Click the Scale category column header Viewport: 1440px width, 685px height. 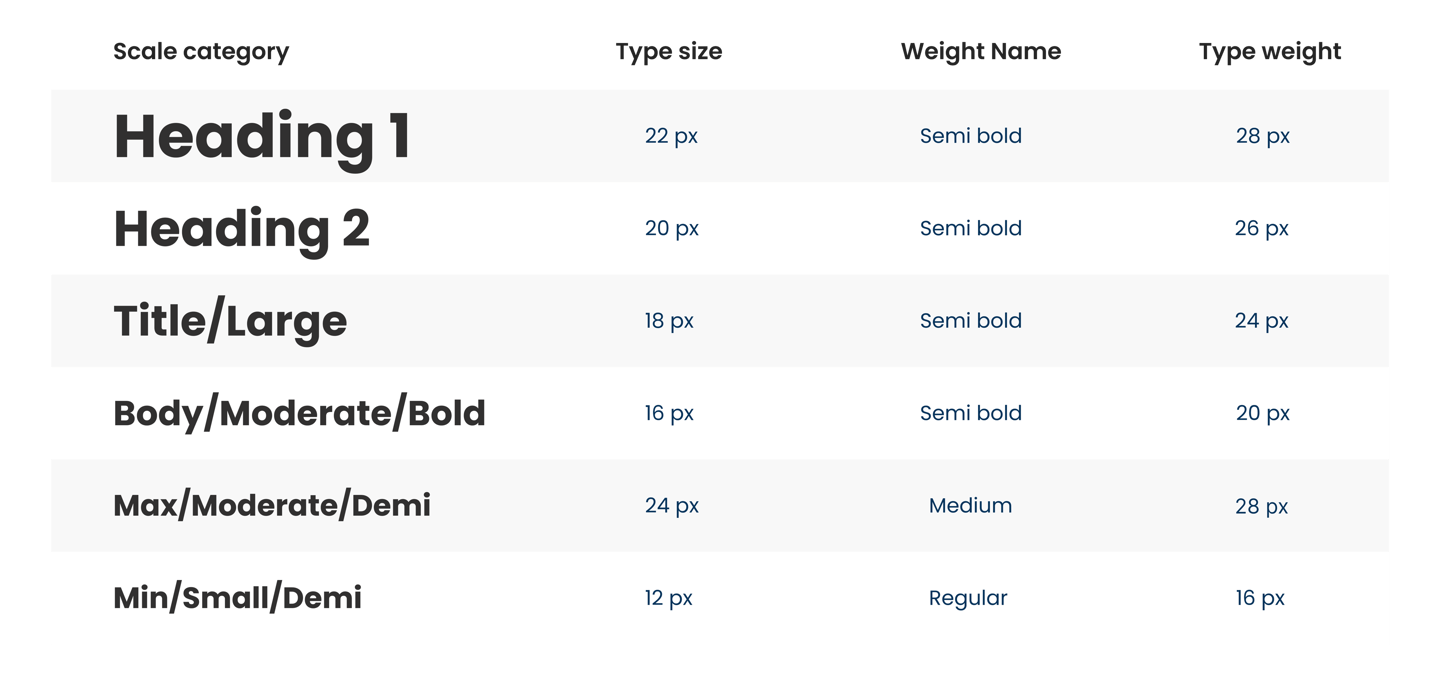click(201, 52)
